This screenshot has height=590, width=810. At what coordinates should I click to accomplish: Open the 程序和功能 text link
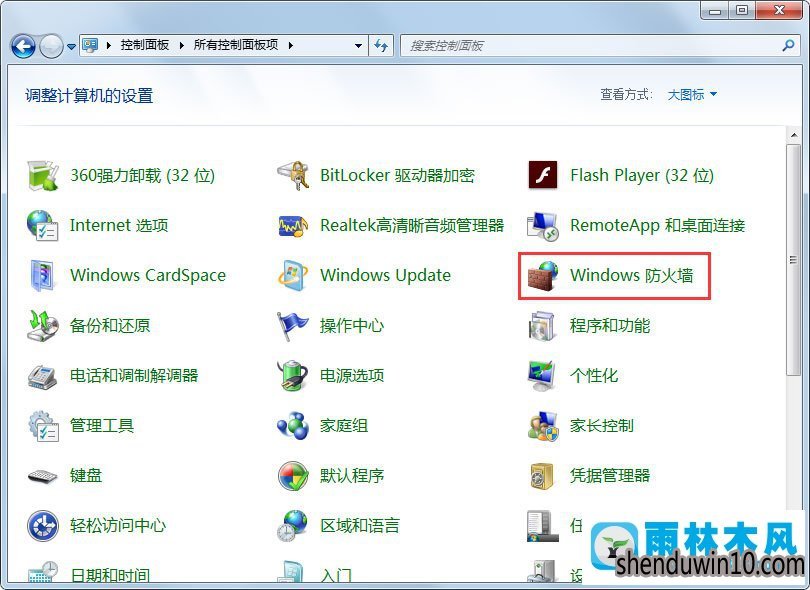tap(610, 325)
